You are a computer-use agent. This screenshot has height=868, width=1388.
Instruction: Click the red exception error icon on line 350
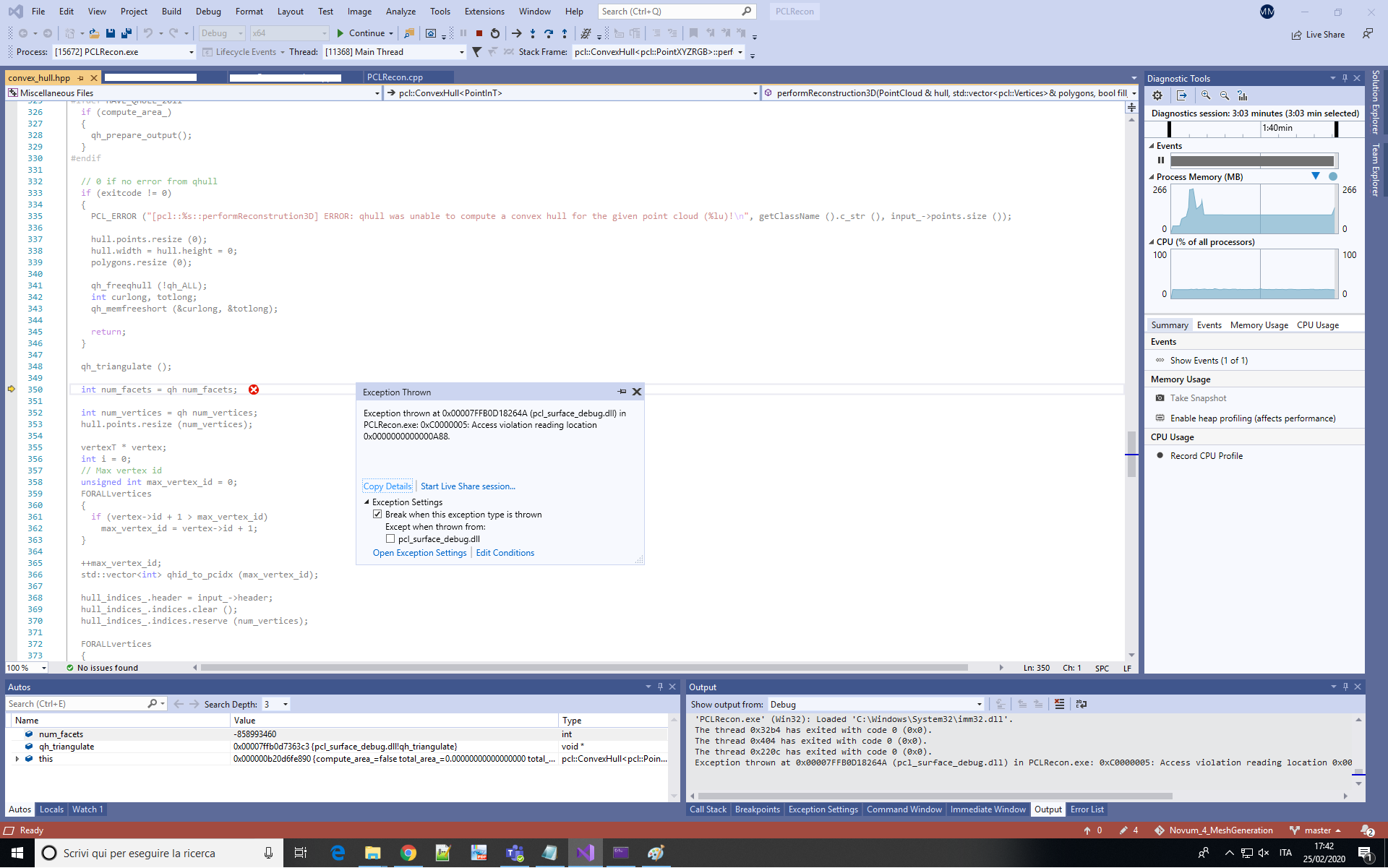(x=254, y=390)
